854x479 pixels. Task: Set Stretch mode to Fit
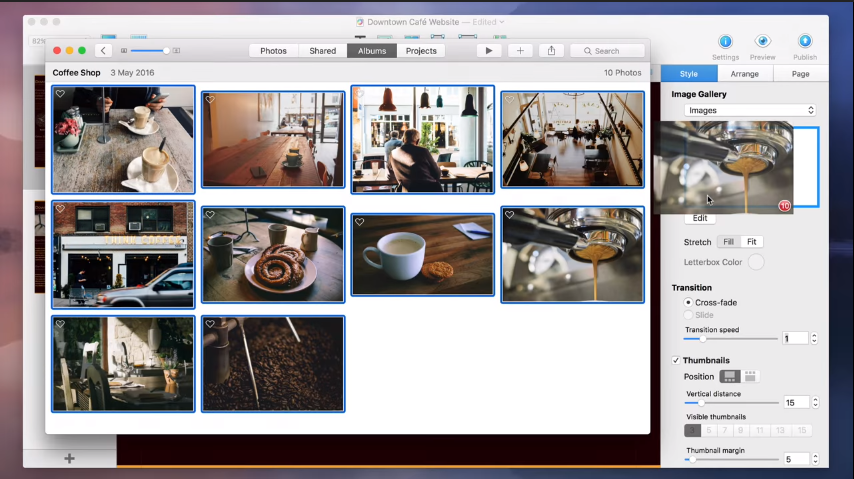point(751,242)
